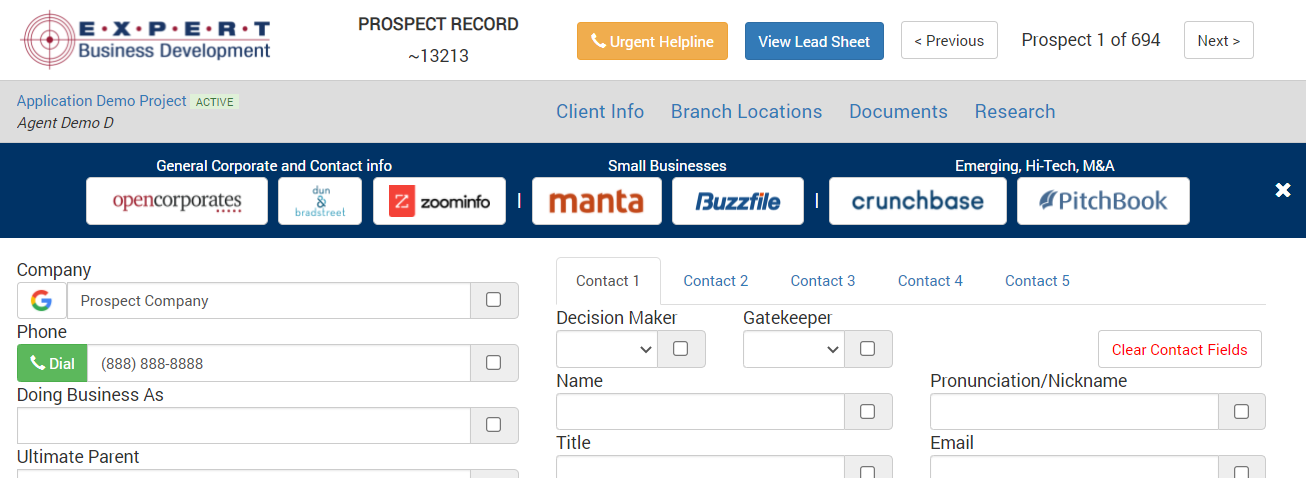Open the Documents section
1306x478 pixels.
(x=898, y=111)
